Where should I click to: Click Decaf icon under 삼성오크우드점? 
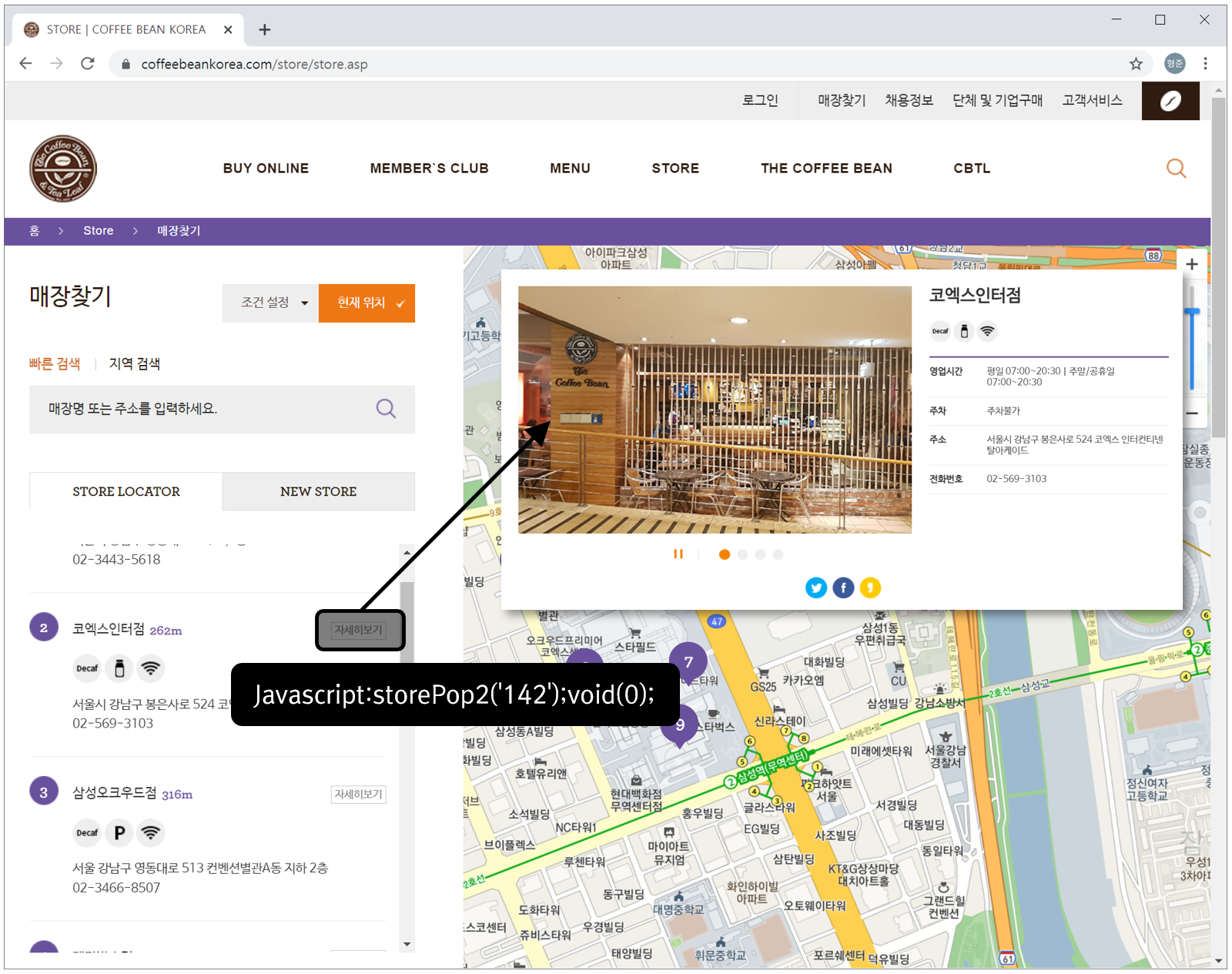tap(87, 832)
